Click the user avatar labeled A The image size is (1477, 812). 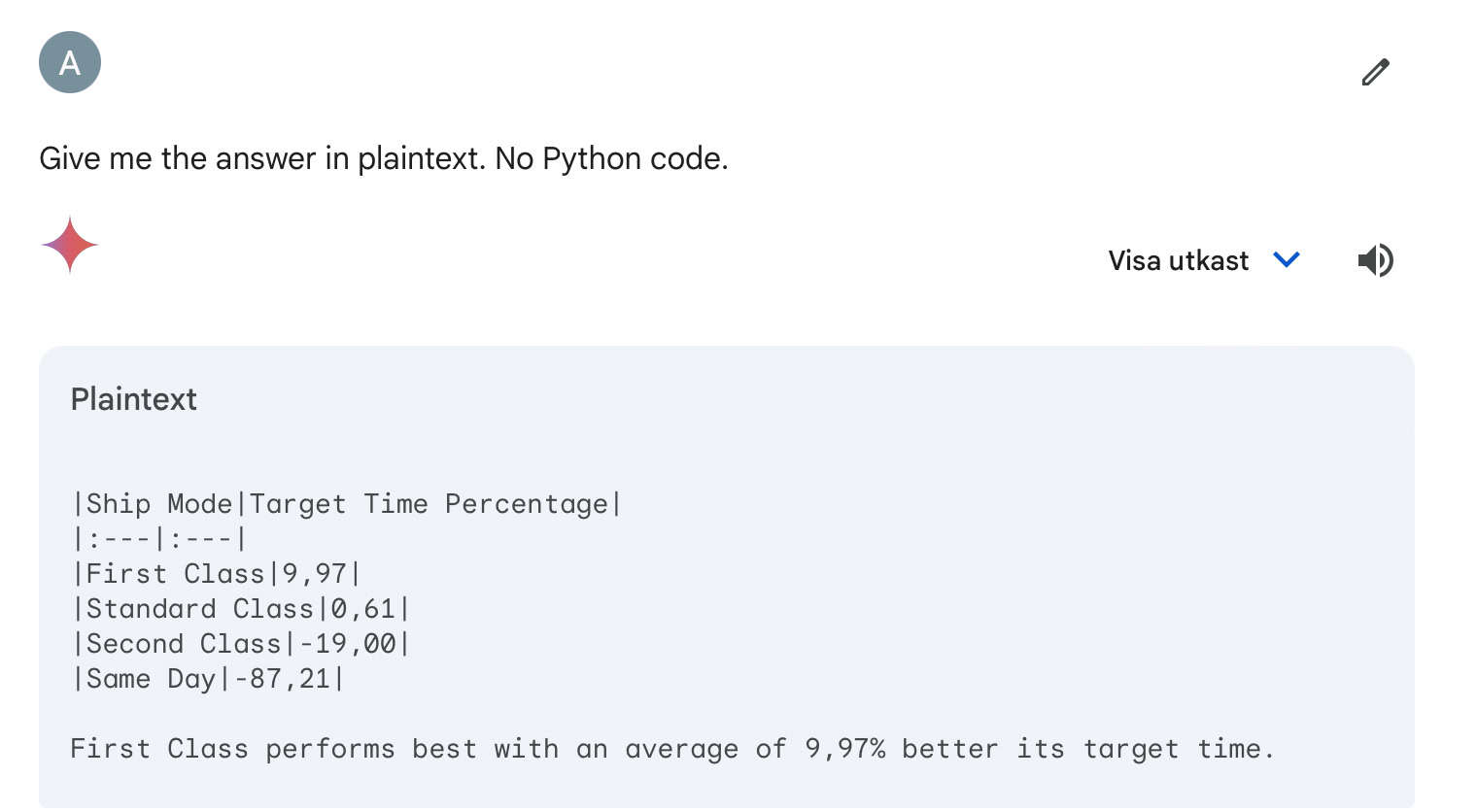(x=70, y=62)
